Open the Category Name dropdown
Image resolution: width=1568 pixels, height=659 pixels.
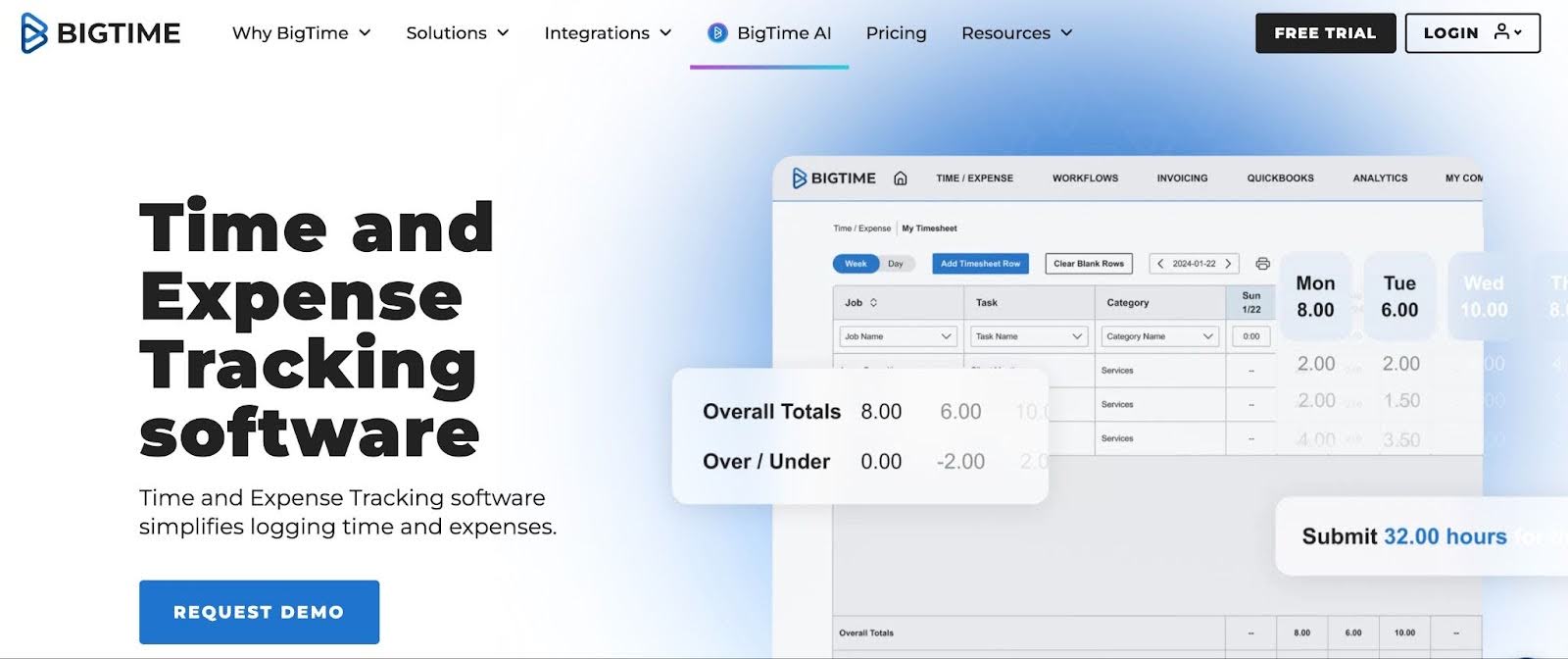pyautogui.click(x=1160, y=336)
